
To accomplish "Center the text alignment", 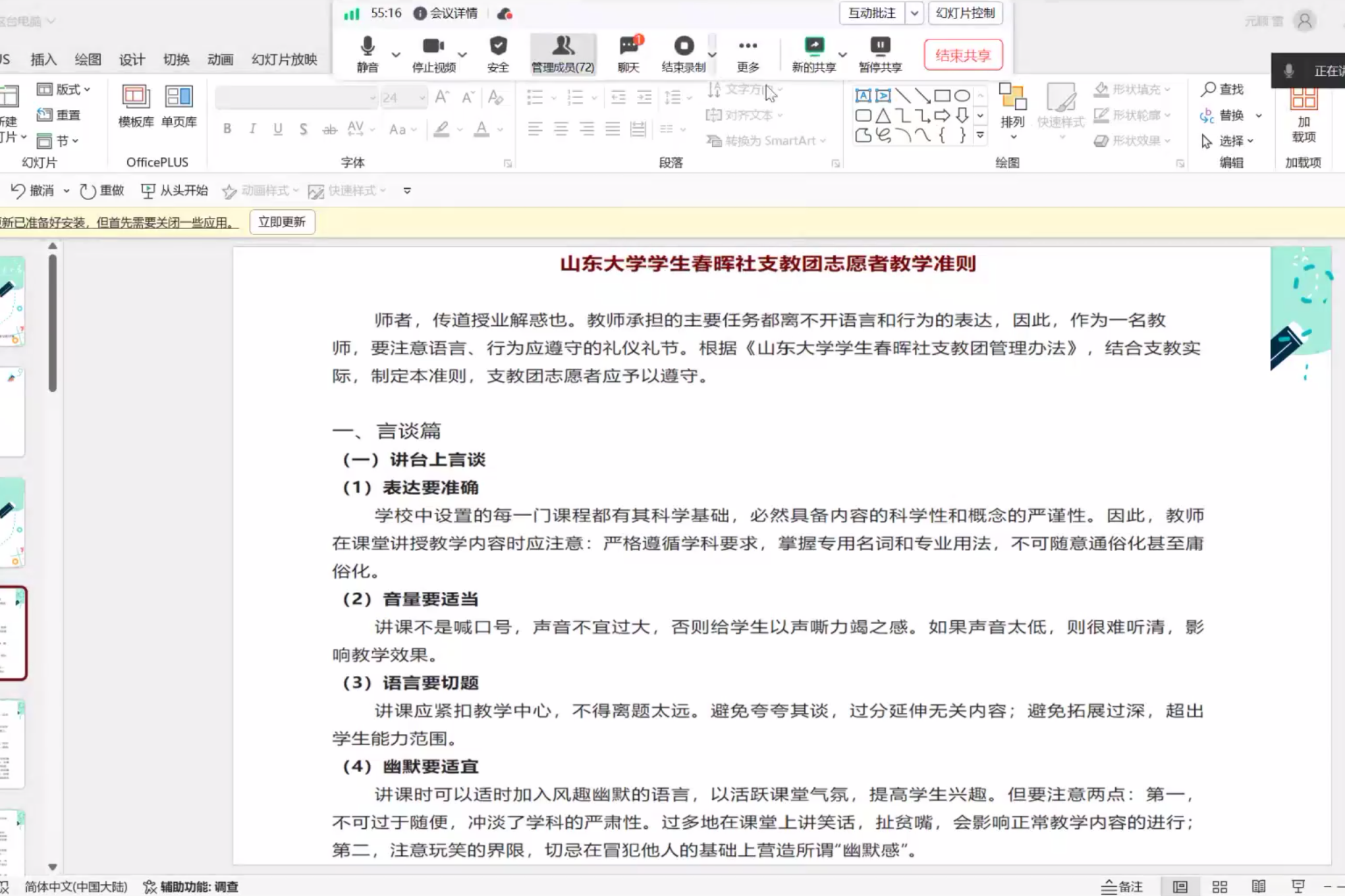I will tap(561, 129).
